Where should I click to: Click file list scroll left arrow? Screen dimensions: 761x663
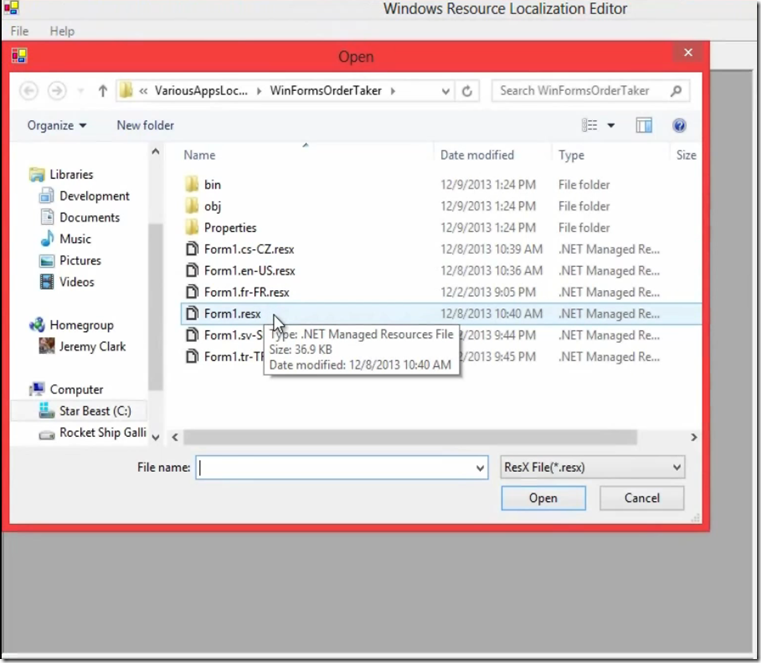[175, 437]
